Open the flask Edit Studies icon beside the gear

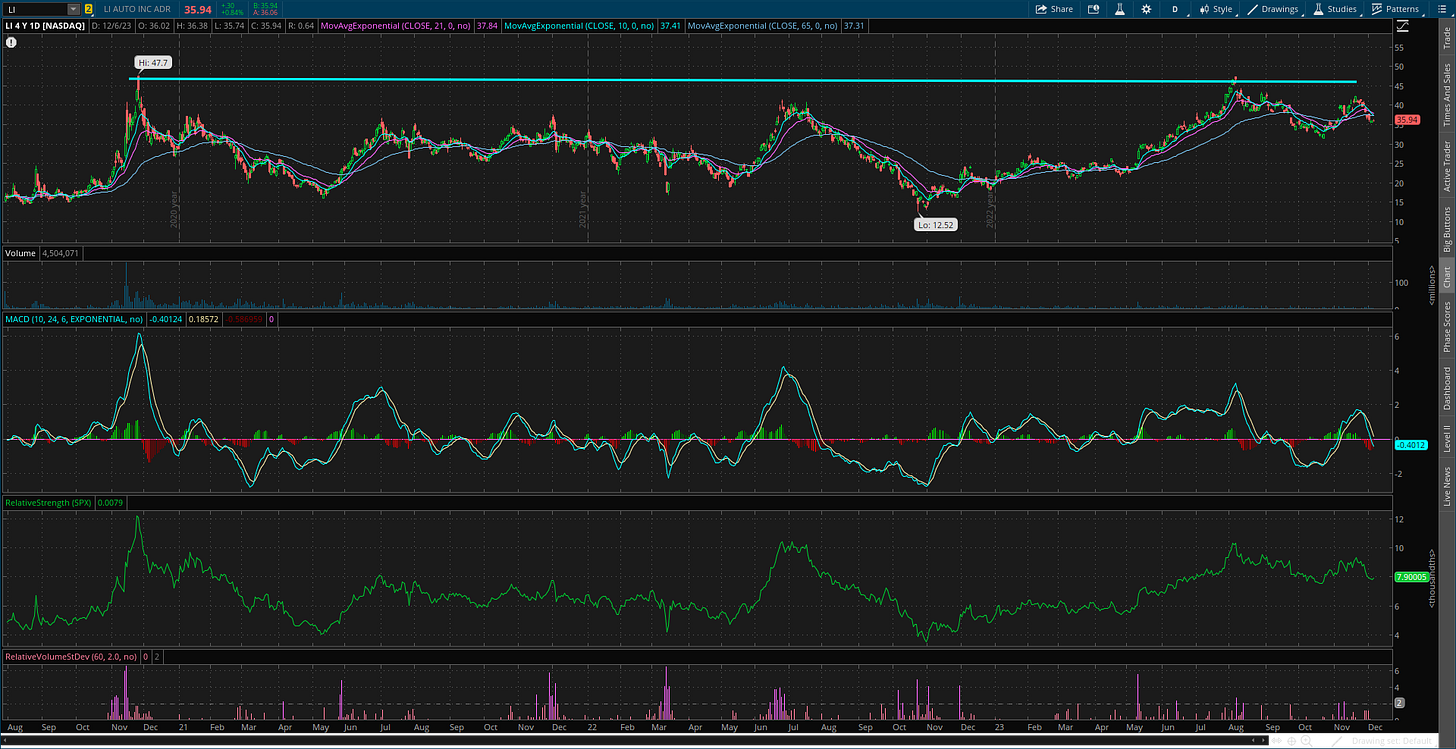pyautogui.click(x=1120, y=9)
